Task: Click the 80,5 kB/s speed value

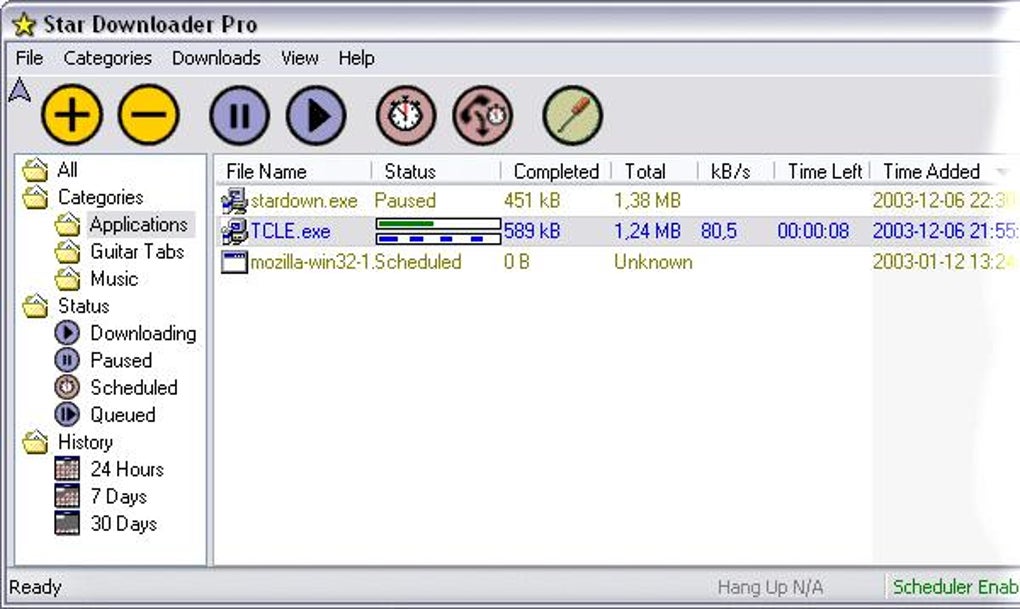Action: 719,231
